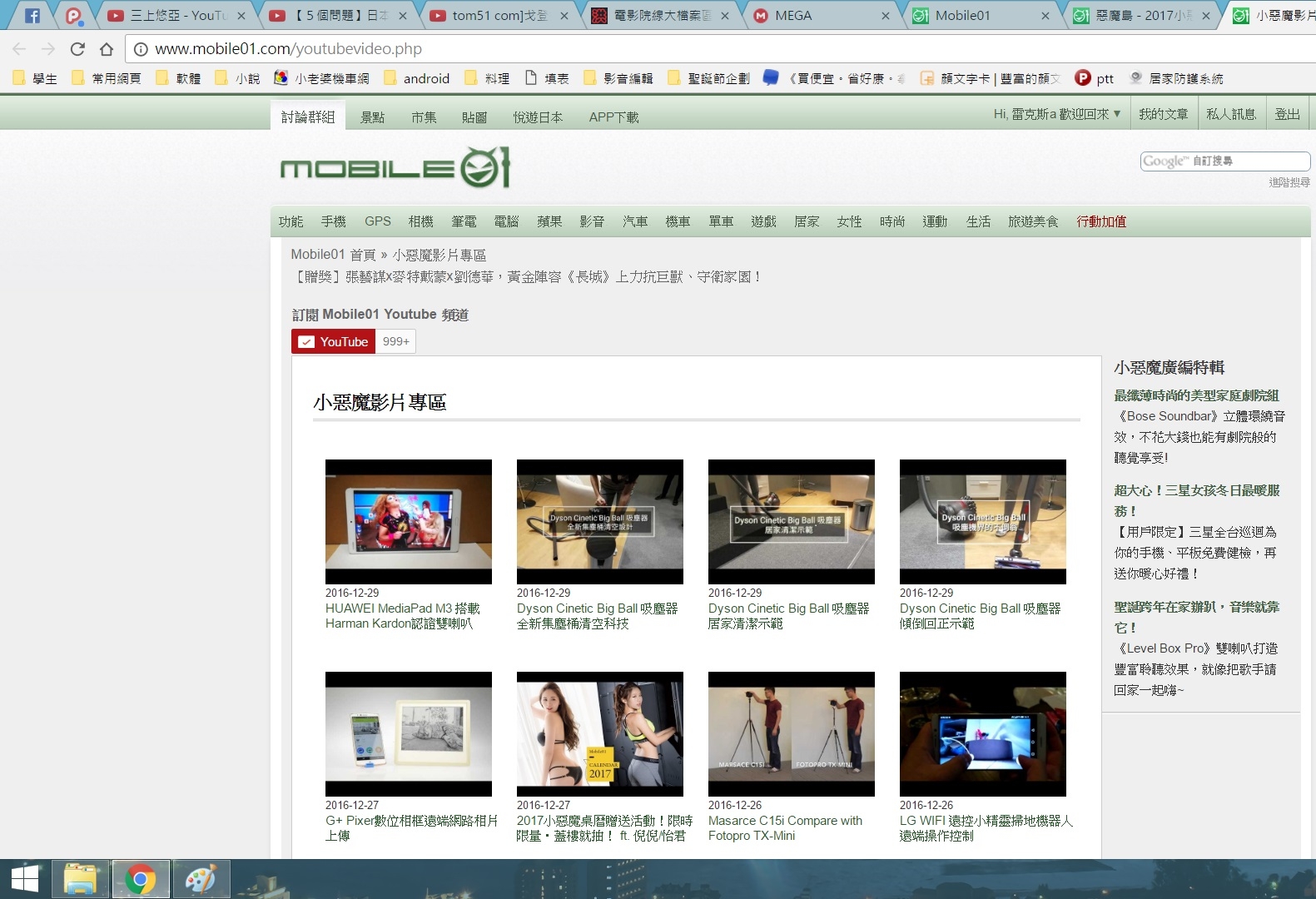Open the HUAWEI MediaPad M3 video thumbnail

pyautogui.click(x=409, y=522)
